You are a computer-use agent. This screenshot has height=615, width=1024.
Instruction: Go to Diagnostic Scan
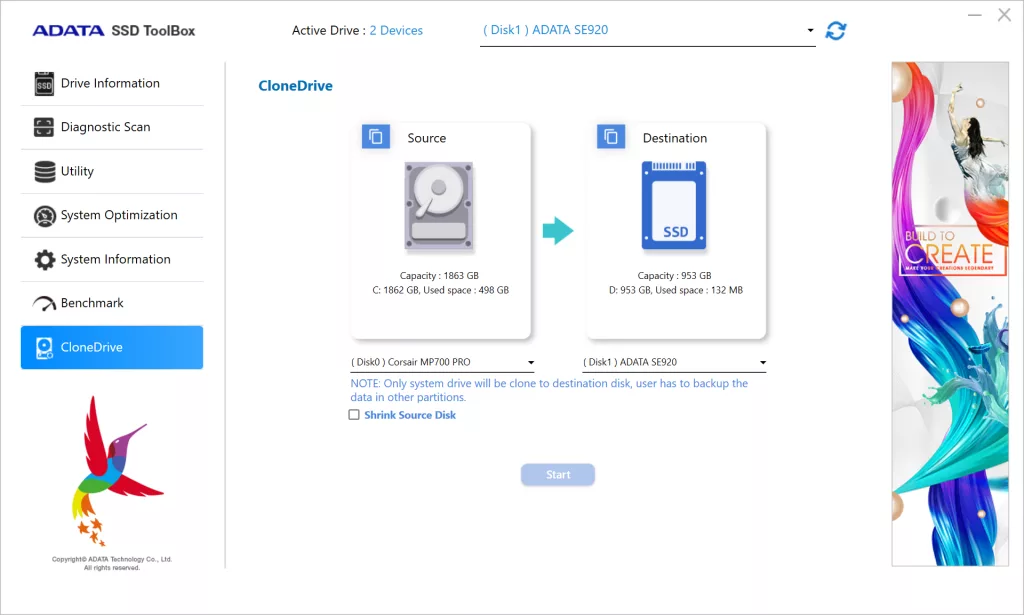[x=112, y=127]
